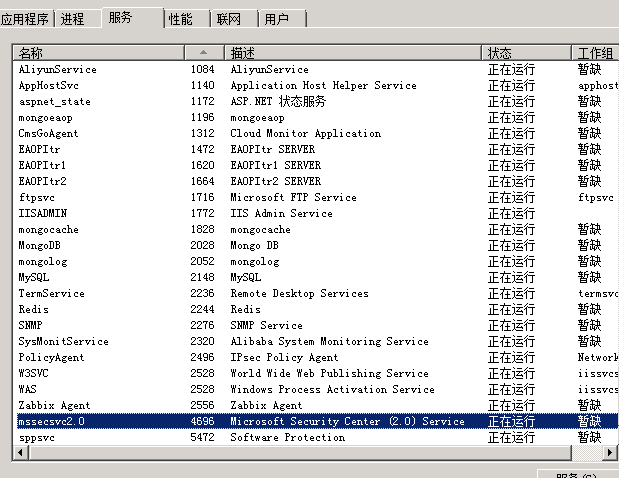Screen dimensions: 619x478
Task: Click description 'Remote Desktop Services'
Action: coord(299,294)
